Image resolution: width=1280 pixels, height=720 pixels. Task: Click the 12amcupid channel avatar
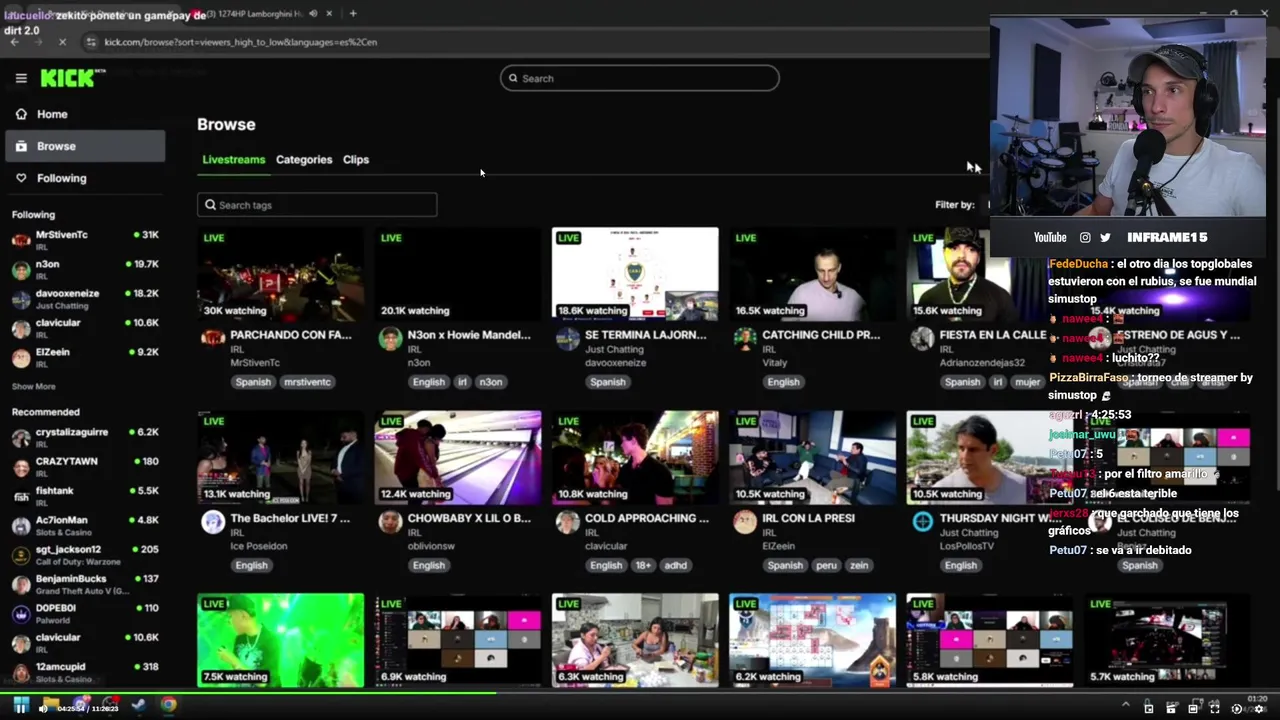pyautogui.click(x=21, y=672)
